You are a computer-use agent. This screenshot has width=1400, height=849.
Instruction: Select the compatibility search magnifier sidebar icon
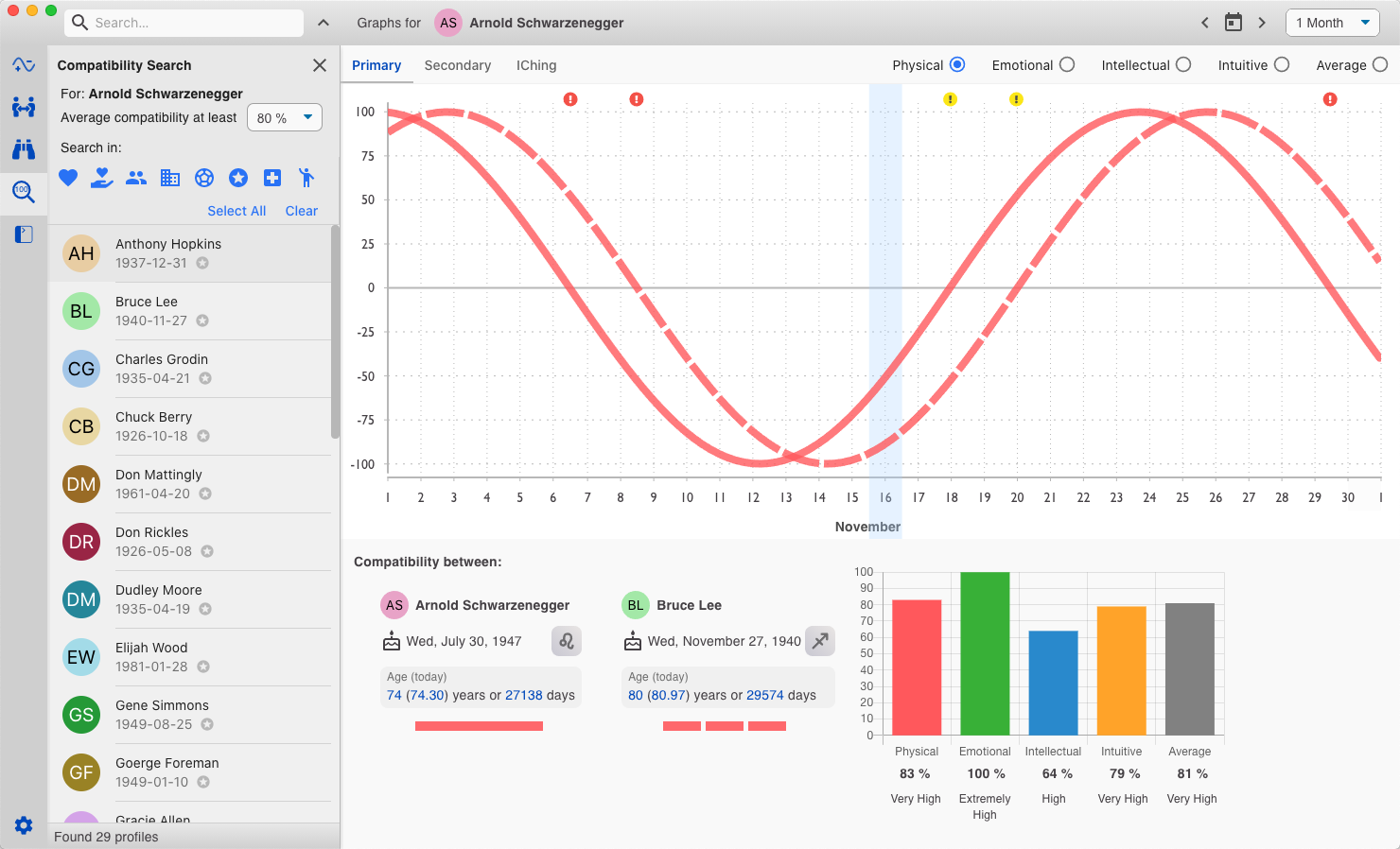24,192
